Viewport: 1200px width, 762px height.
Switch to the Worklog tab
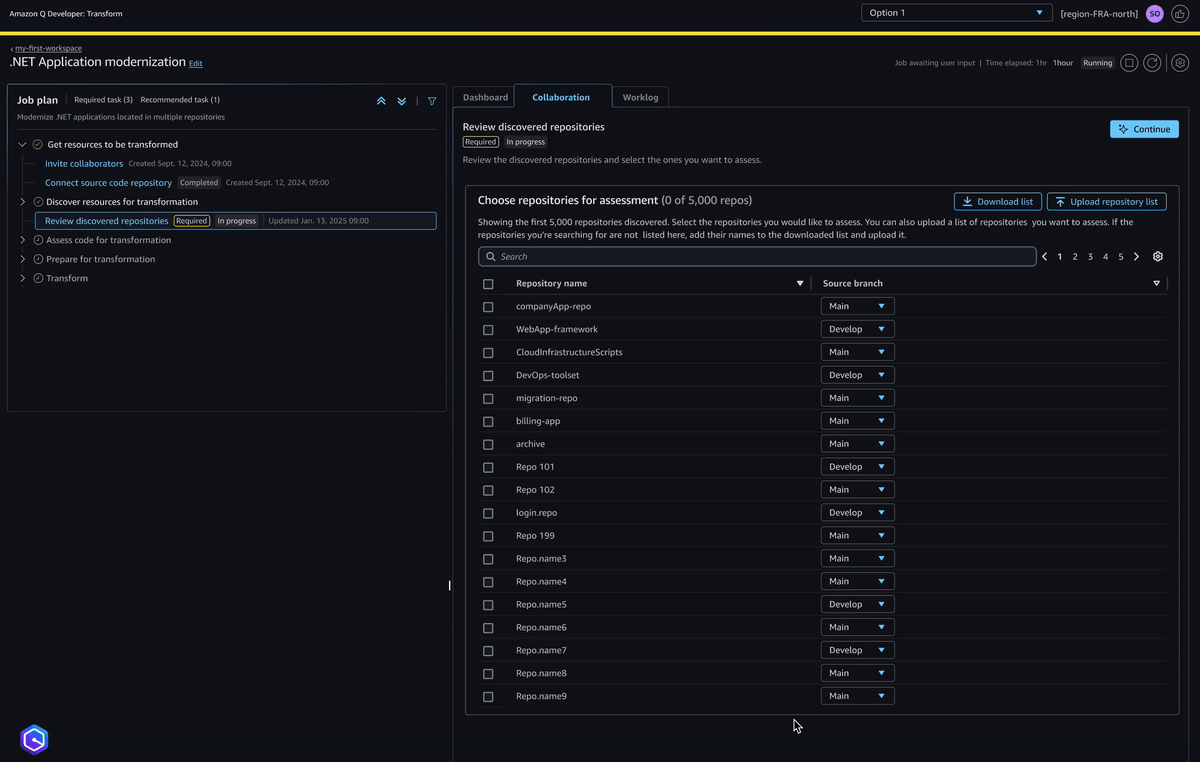pyautogui.click(x=640, y=97)
